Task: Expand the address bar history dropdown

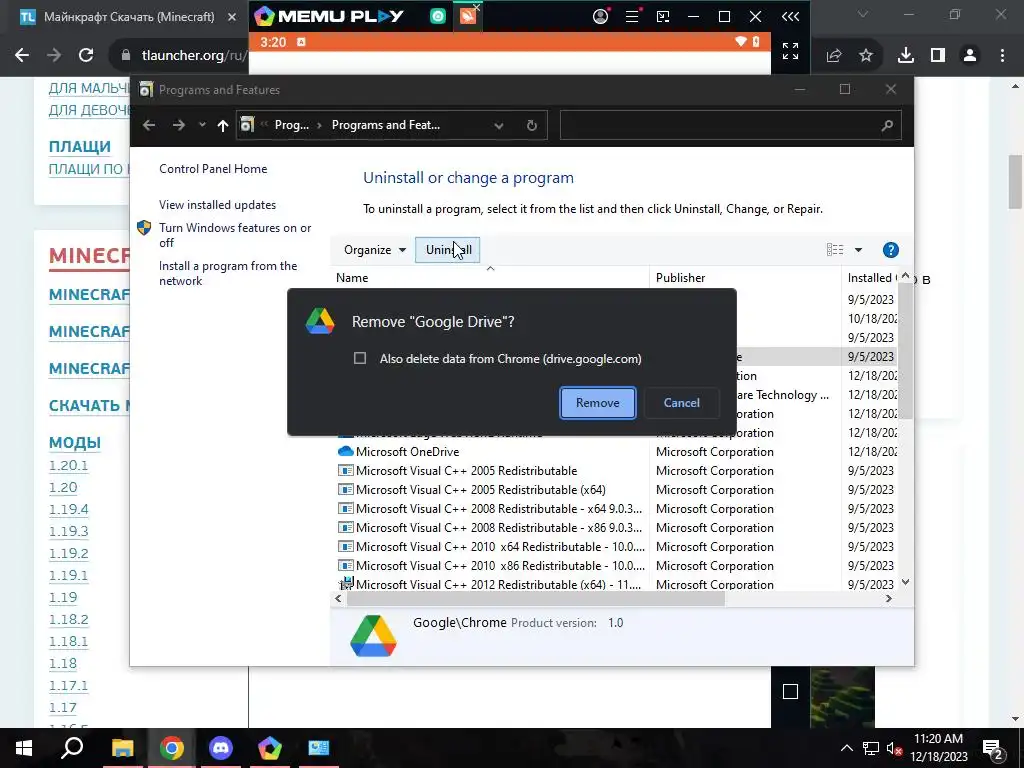Action: [x=499, y=125]
